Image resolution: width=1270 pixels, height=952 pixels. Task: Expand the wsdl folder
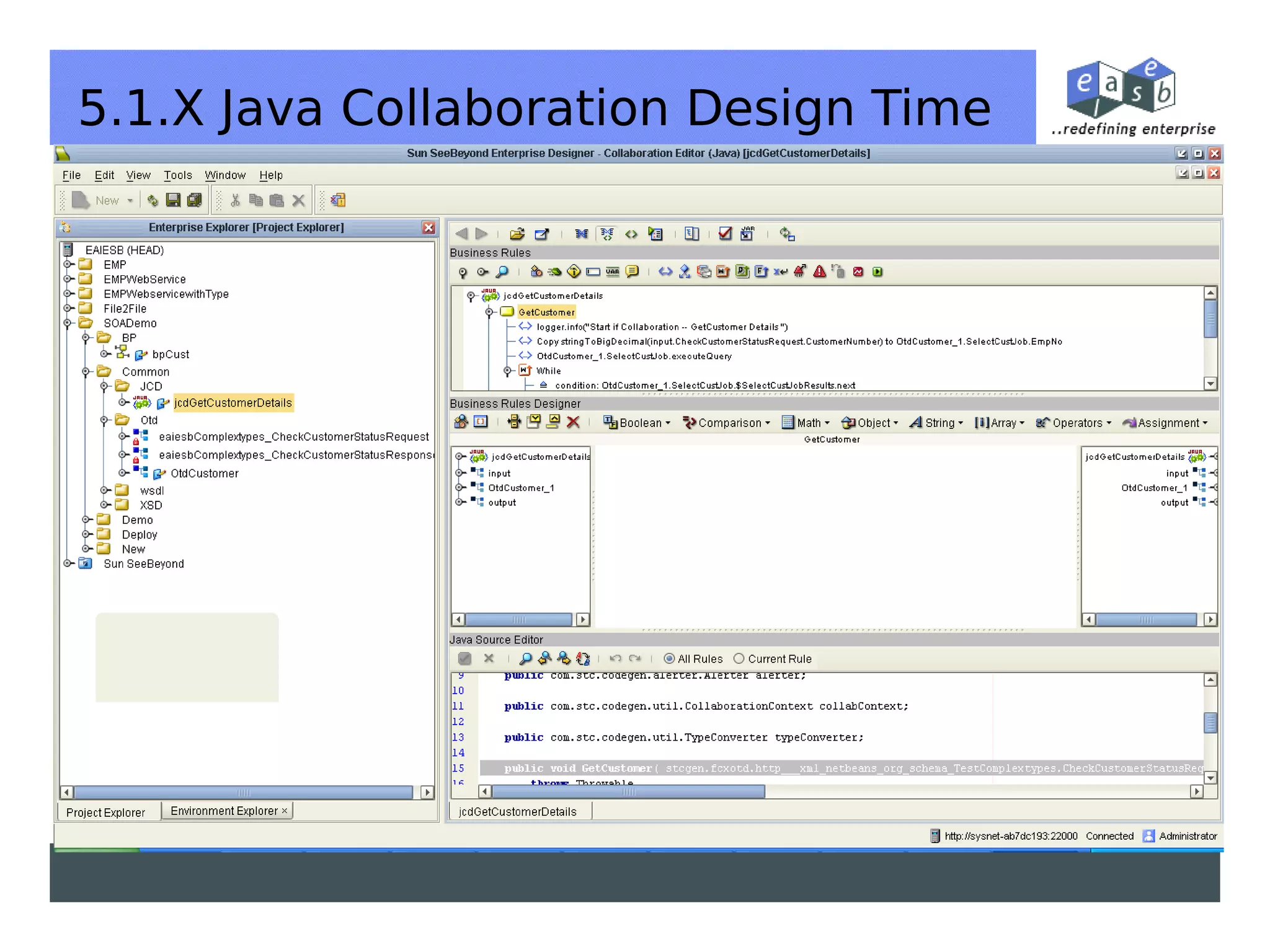coord(104,490)
